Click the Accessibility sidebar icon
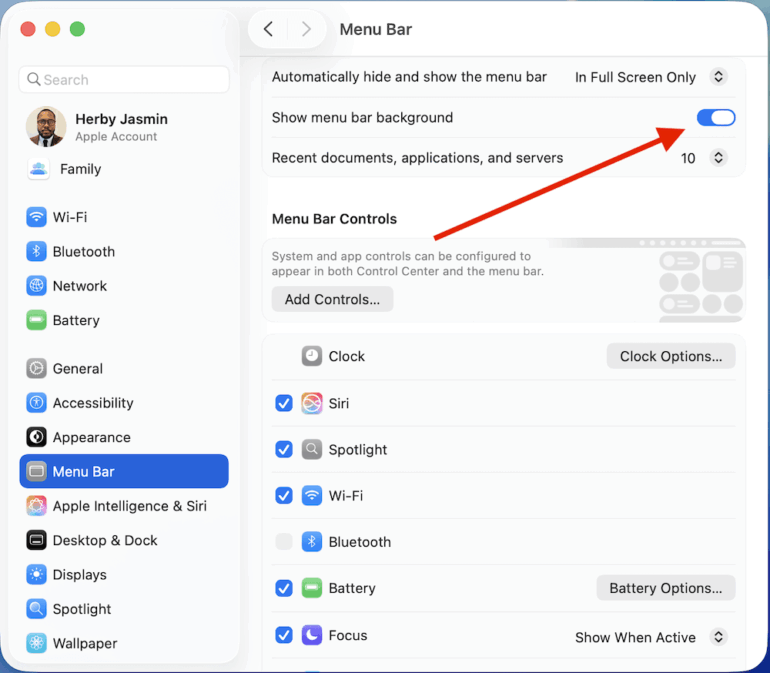Screen dimensions: 770x673 coord(36,403)
